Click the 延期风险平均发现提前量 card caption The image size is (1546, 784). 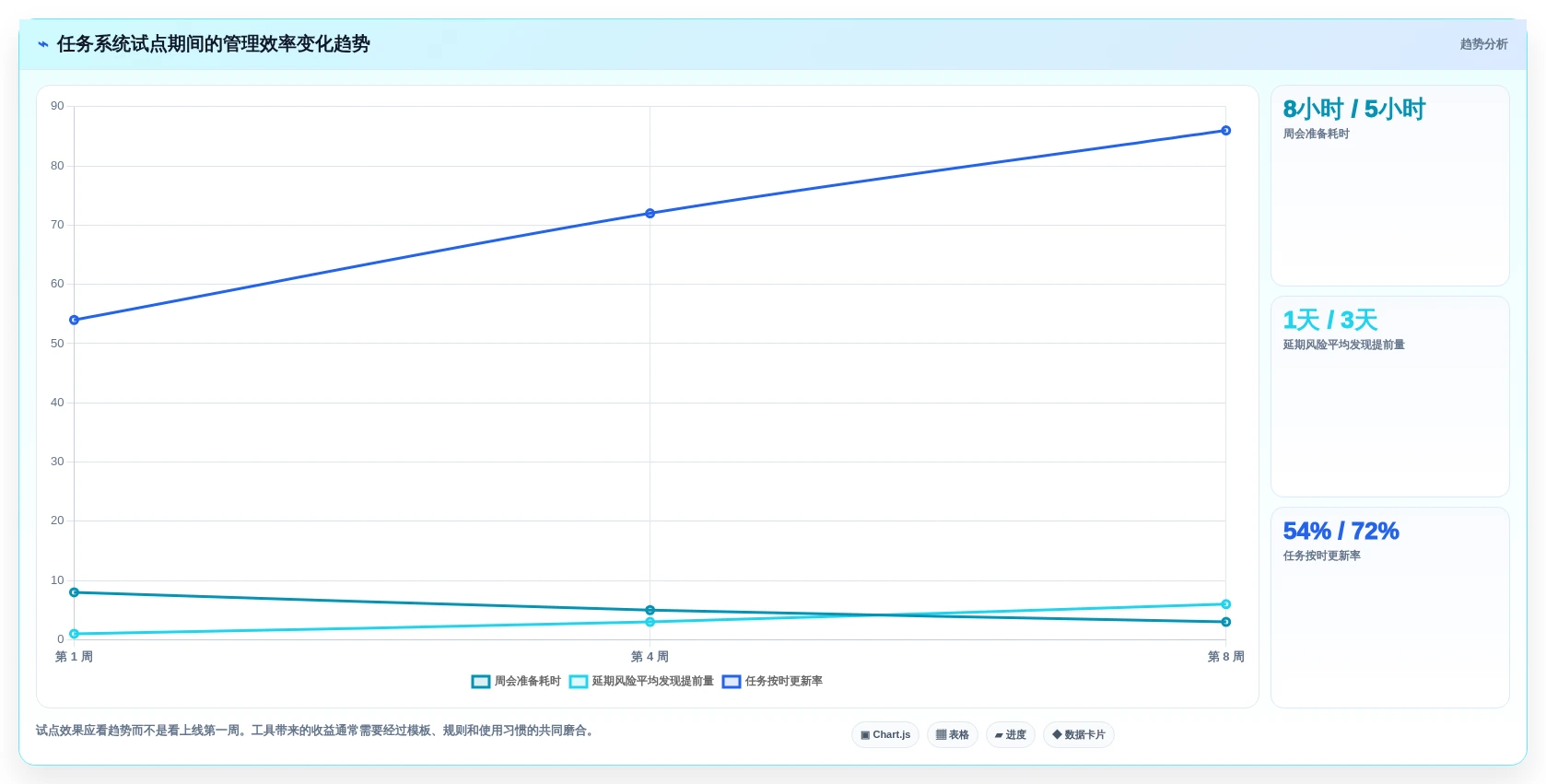point(1343,345)
